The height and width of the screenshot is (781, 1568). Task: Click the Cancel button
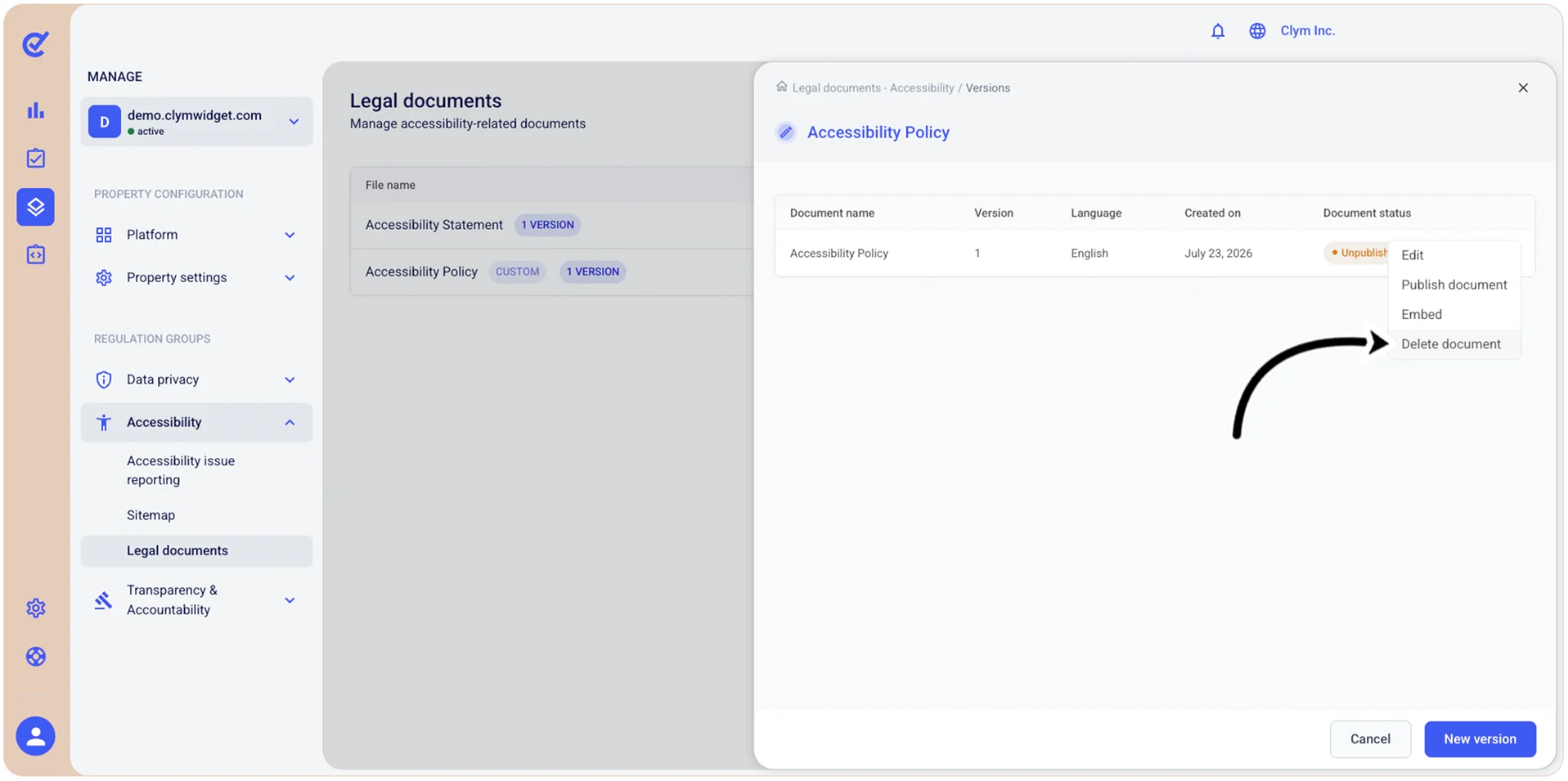[x=1370, y=739]
